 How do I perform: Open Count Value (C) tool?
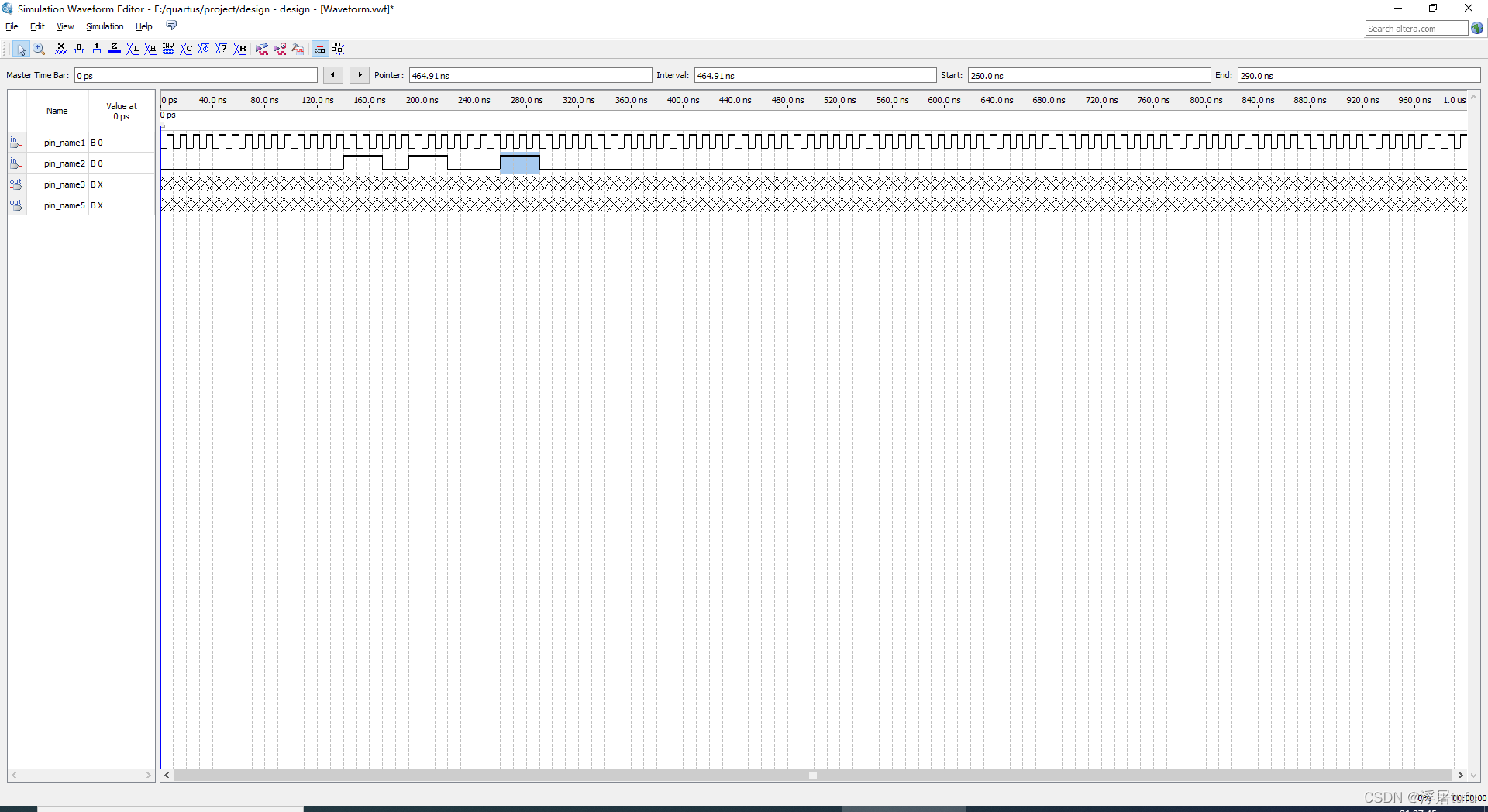tap(186, 49)
